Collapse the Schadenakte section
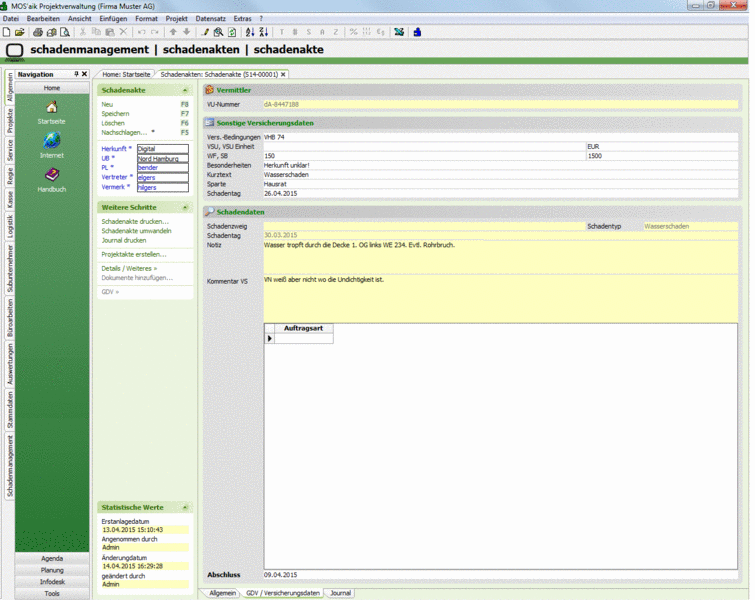Image resolution: width=755 pixels, height=600 pixels. click(x=185, y=91)
